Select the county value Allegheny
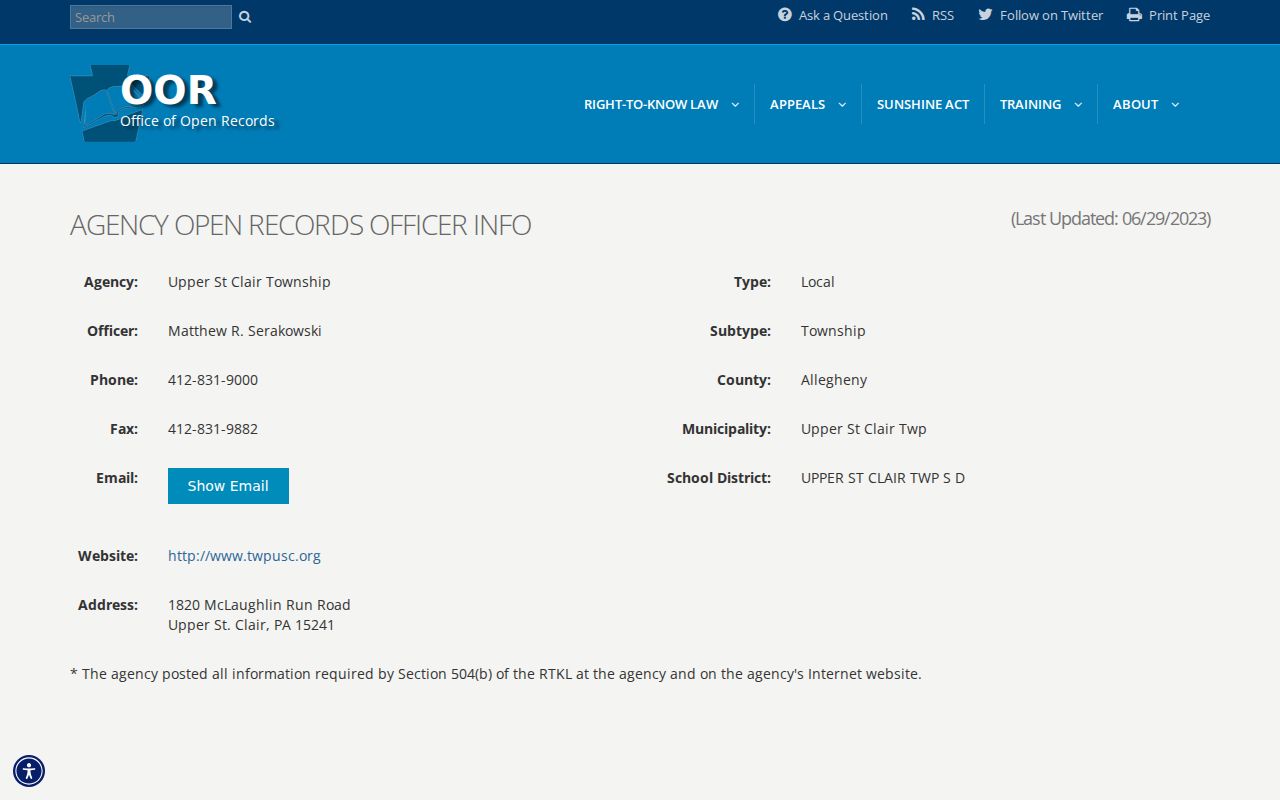This screenshot has width=1280, height=800. point(834,380)
